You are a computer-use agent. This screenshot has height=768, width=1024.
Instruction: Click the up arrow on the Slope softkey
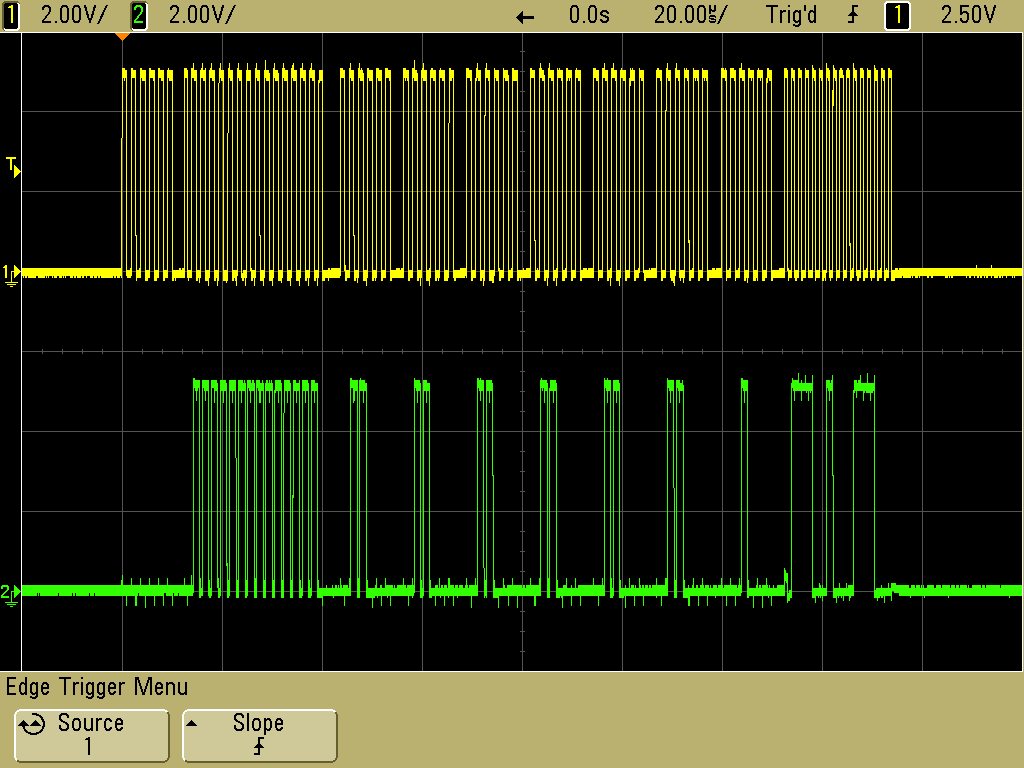[191, 723]
